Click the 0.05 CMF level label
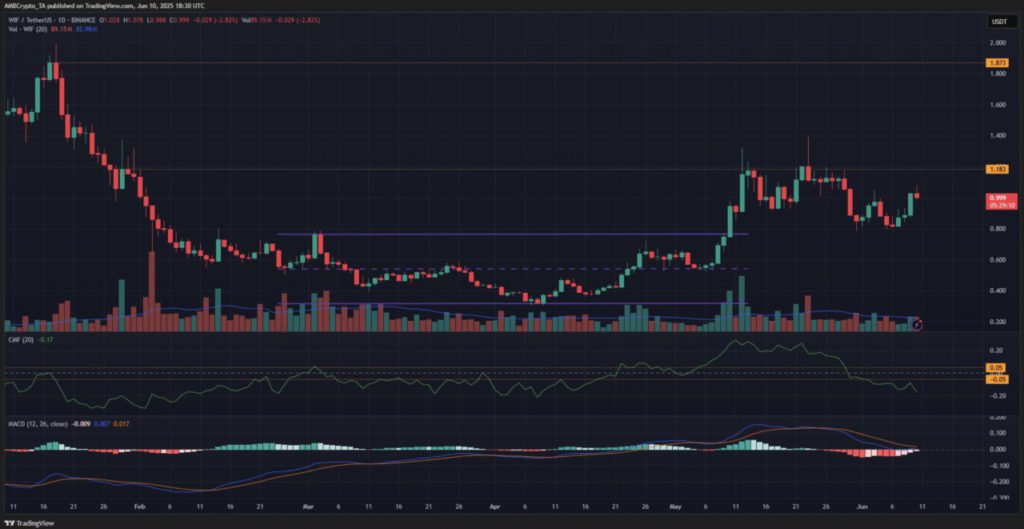 [x=995, y=368]
